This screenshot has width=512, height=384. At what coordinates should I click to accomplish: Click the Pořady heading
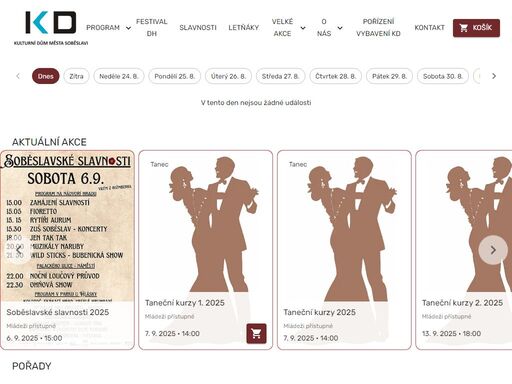[x=32, y=366]
